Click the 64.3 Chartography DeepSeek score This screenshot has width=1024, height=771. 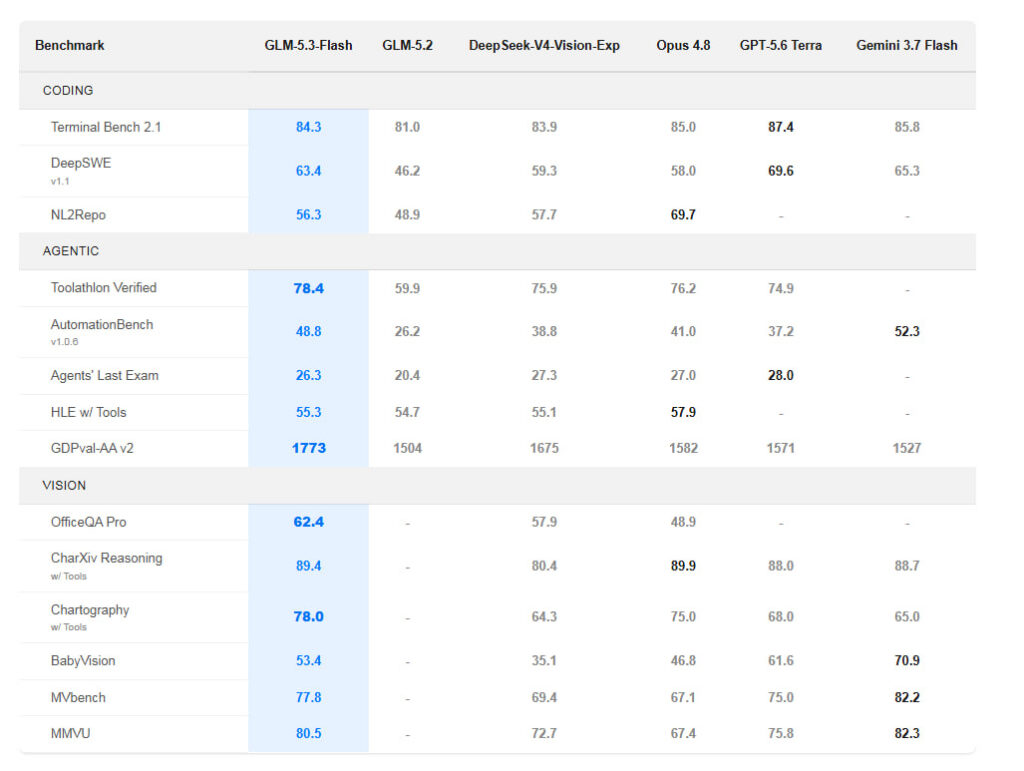[544, 617]
